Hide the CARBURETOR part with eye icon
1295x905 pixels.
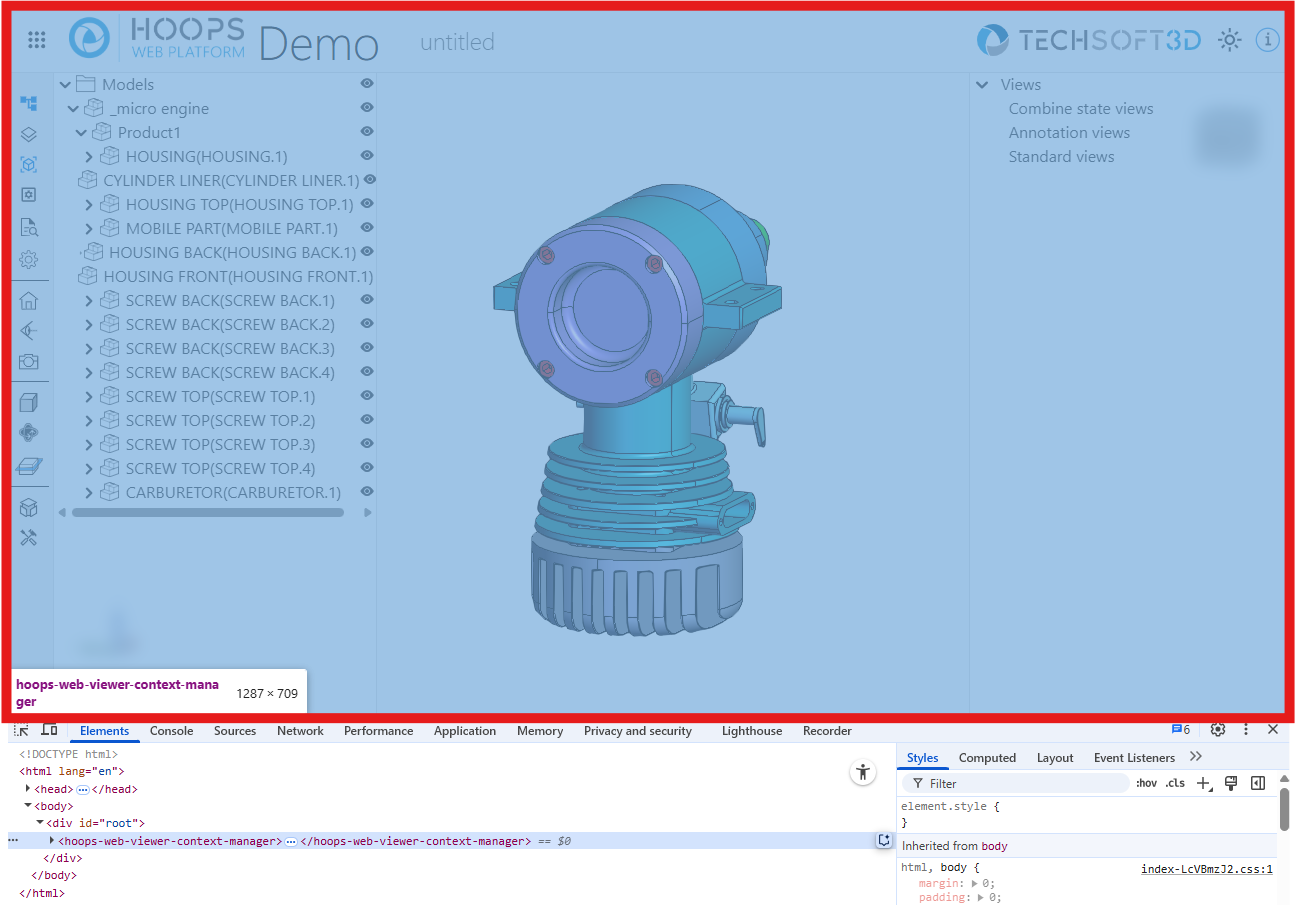click(x=367, y=492)
